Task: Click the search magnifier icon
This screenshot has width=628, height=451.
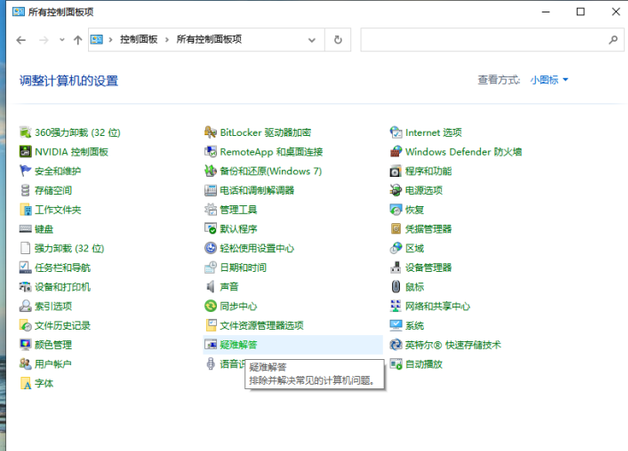Action: (x=613, y=40)
